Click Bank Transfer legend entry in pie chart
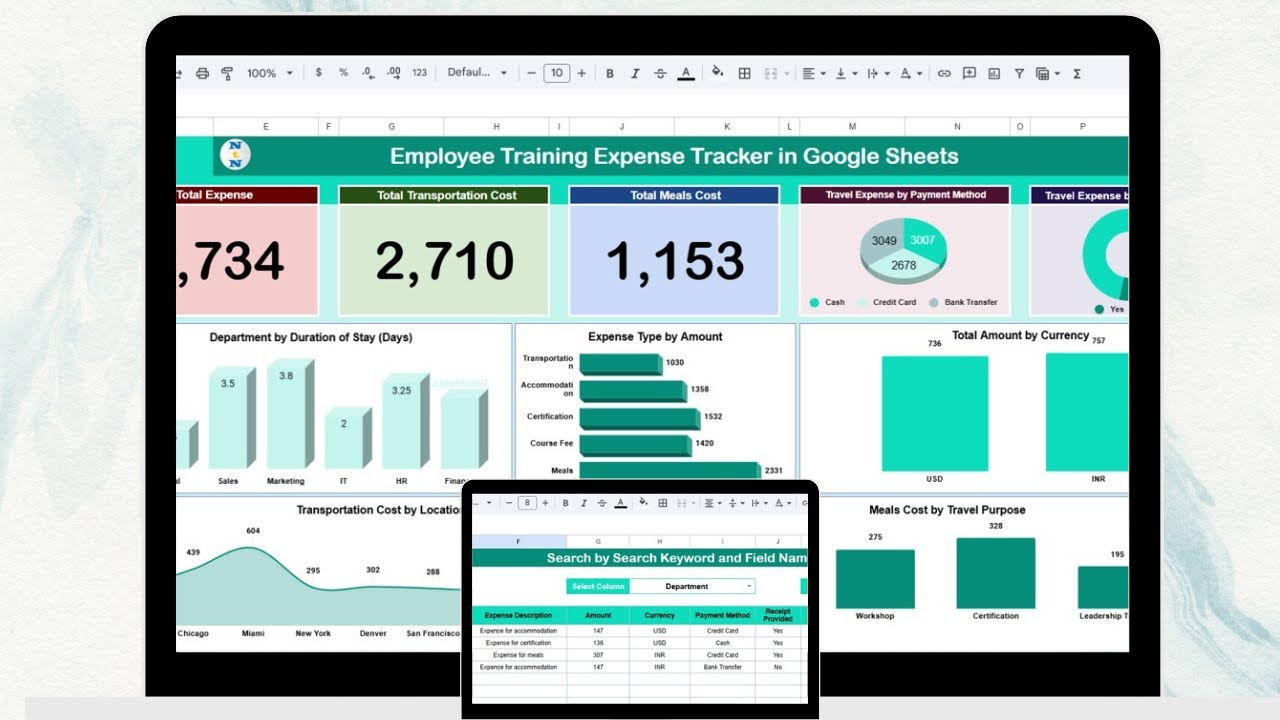The height and width of the screenshot is (720, 1280). [x=965, y=302]
